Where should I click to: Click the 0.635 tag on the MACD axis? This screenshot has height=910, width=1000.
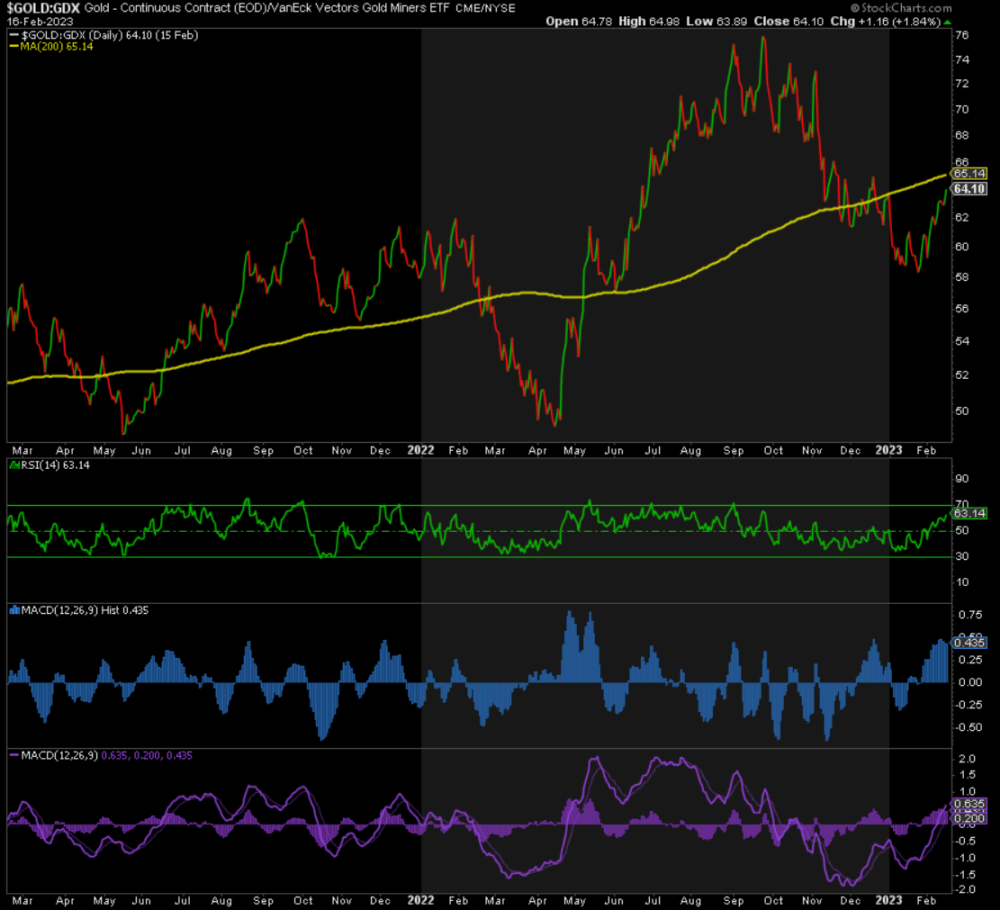(969, 804)
